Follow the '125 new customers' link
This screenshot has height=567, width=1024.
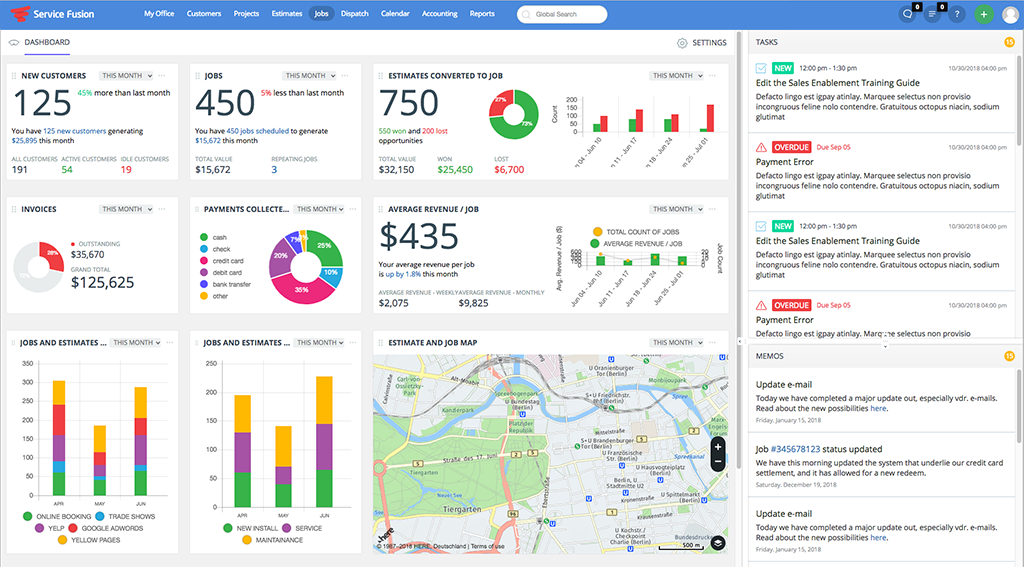click(x=71, y=131)
